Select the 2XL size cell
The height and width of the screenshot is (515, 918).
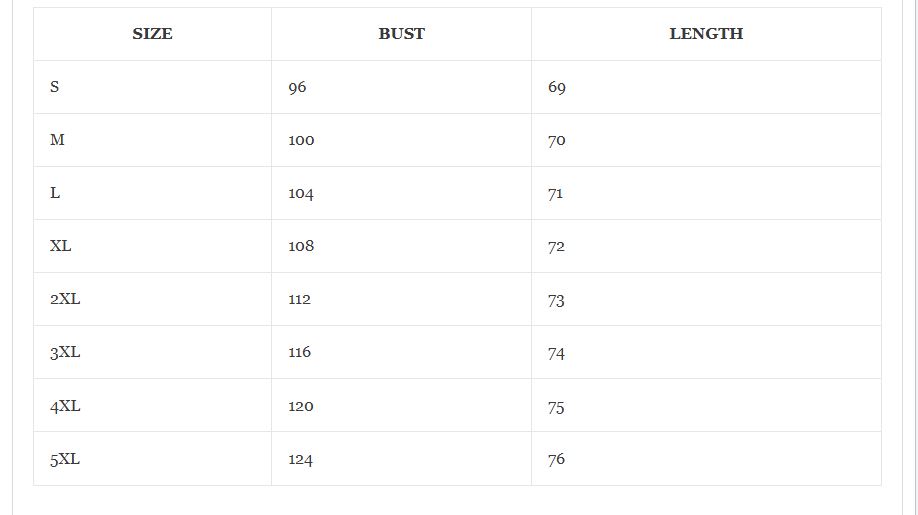152,299
